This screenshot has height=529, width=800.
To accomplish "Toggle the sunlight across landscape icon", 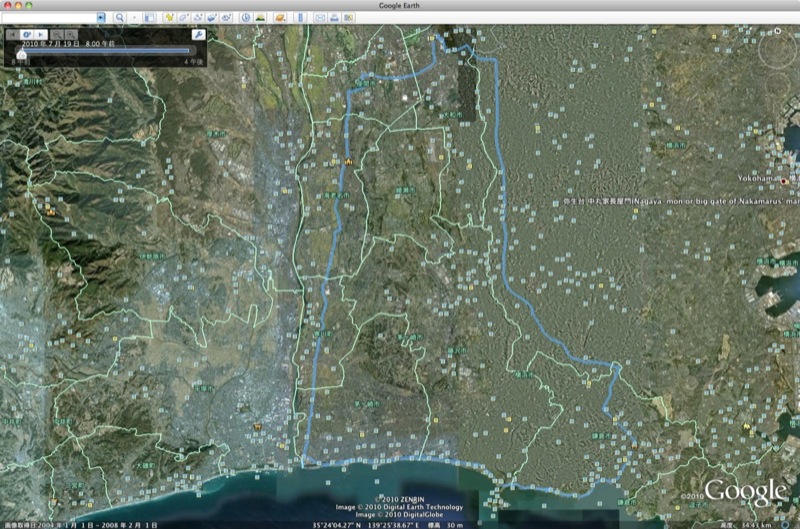I will [260, 18].
